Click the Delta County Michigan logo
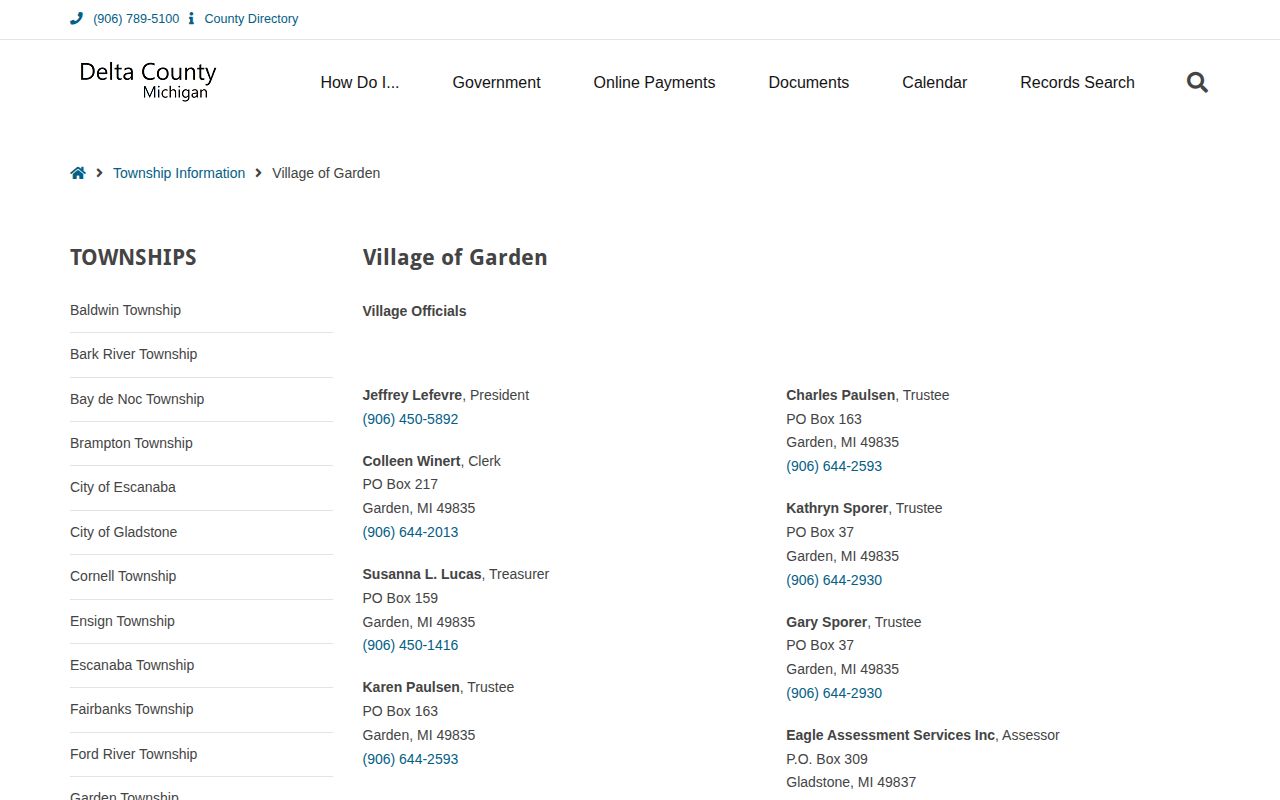Image resolution: width=1280 pixels, height=800 pixels. [x=148, y=81]
